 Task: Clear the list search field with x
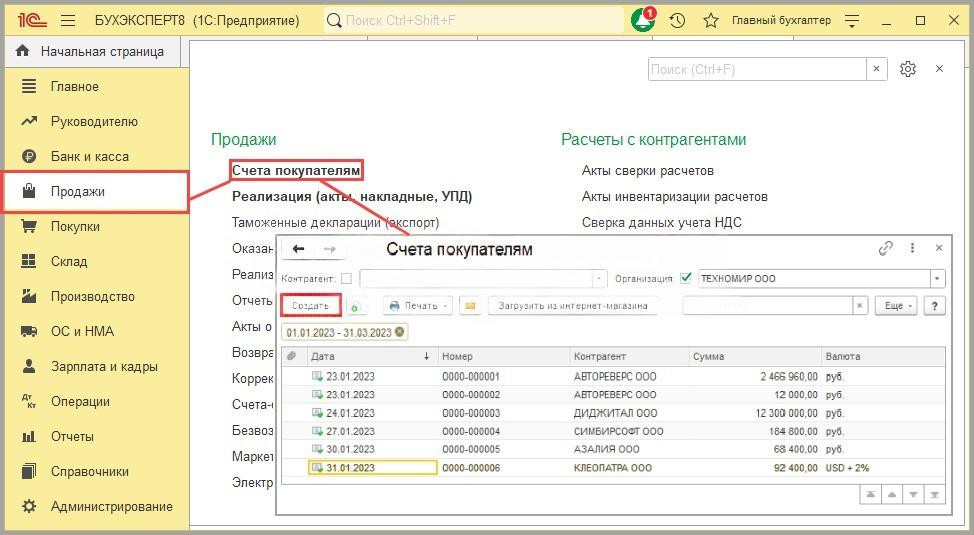pos(860,306)
